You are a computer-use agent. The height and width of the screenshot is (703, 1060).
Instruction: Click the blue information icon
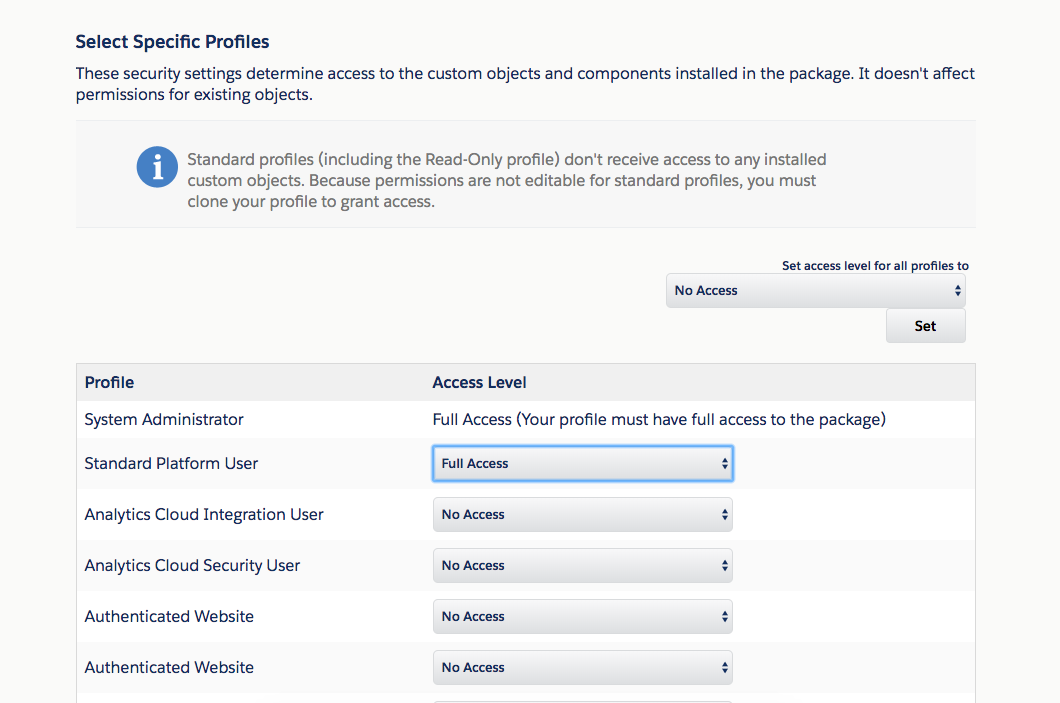coord(157,167)
